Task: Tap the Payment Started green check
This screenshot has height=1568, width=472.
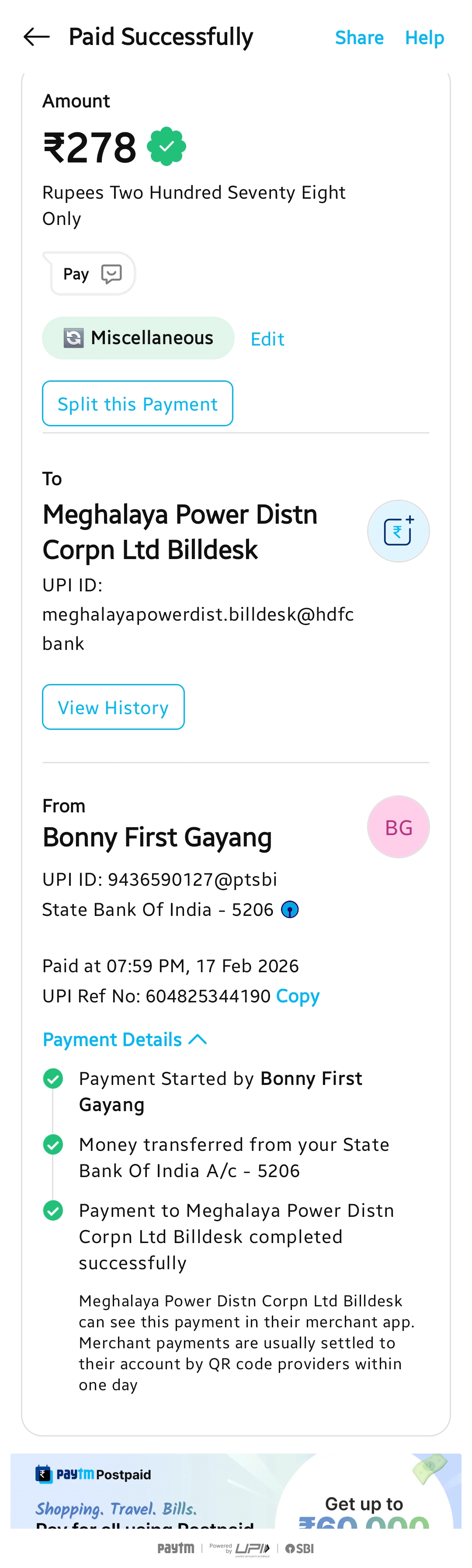Action: (x=53, y=1079)
